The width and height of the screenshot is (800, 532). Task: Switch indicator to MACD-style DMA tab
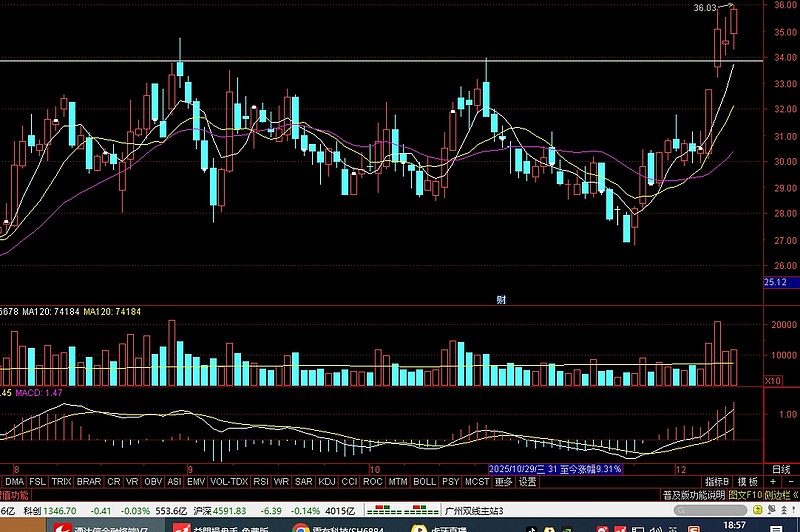14,482
